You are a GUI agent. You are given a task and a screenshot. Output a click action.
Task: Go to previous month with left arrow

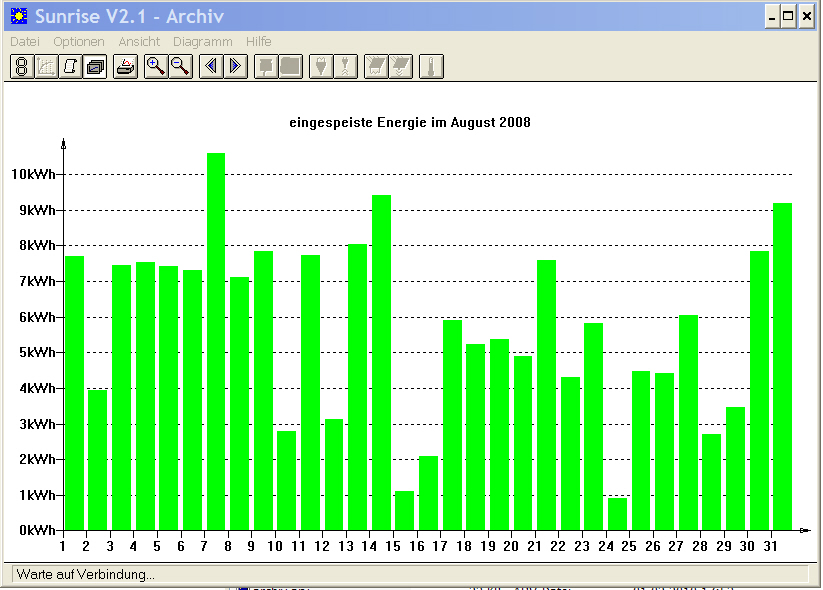(212, 67)
